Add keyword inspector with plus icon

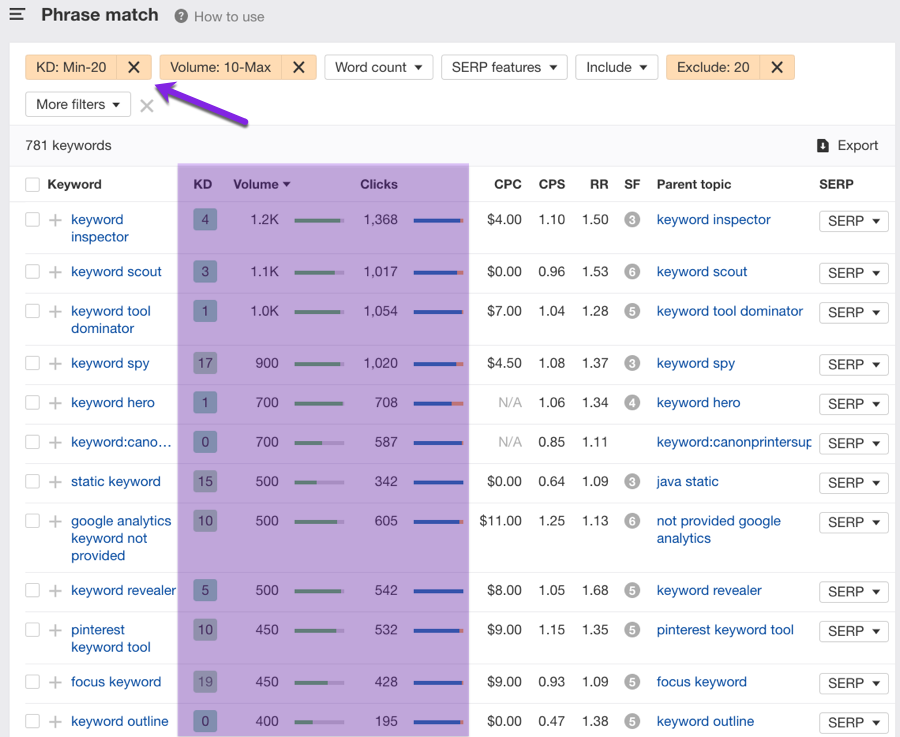click(55, 220)
